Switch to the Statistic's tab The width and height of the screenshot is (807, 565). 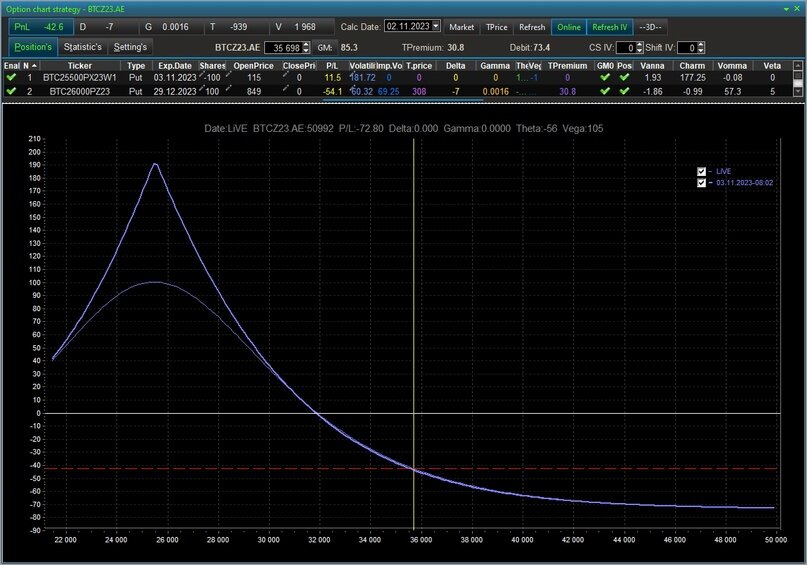coord(82,47)
